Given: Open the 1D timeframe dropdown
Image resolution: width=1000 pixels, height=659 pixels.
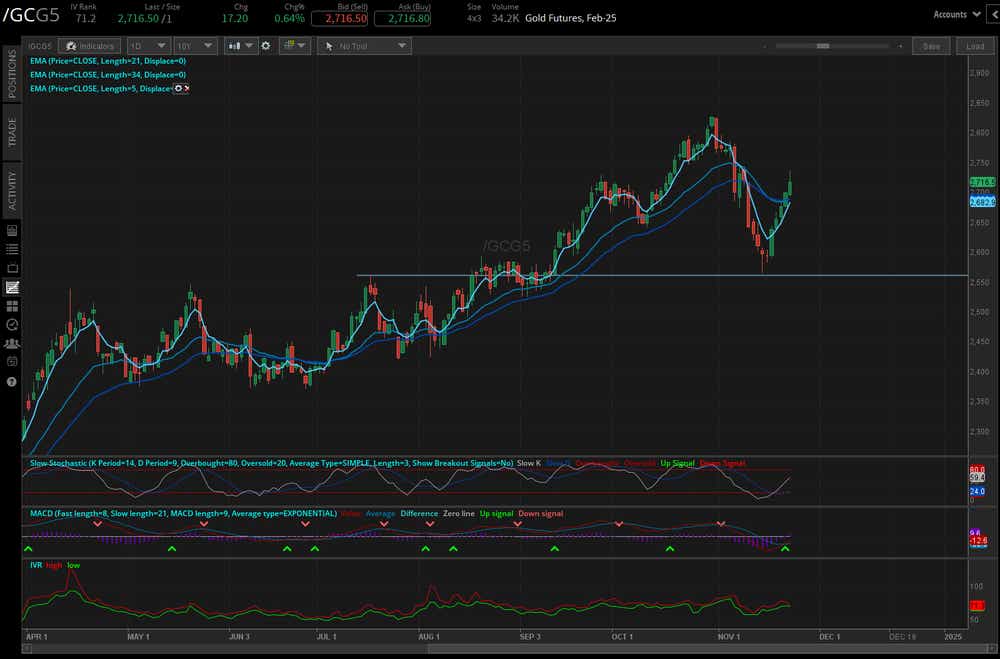Looking at the screenshot, I should pos(148,45).
